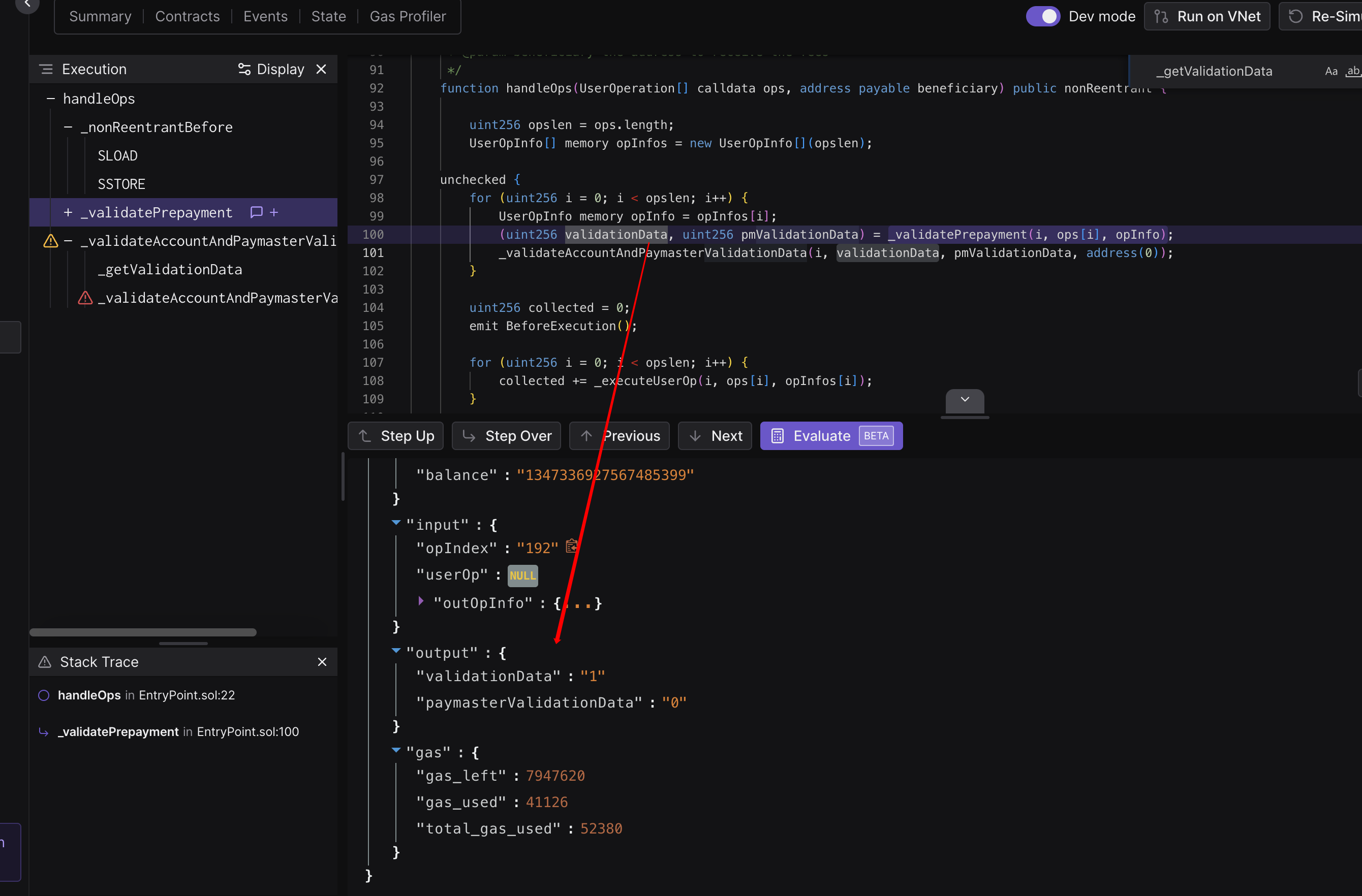Click the Step Up arrow icon
The width and height of the screenshot is (1362, 896).
coord(364,436)
